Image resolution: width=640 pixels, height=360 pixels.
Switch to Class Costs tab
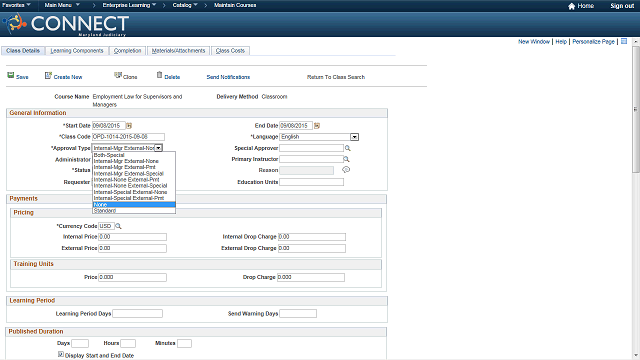[230, 51]
